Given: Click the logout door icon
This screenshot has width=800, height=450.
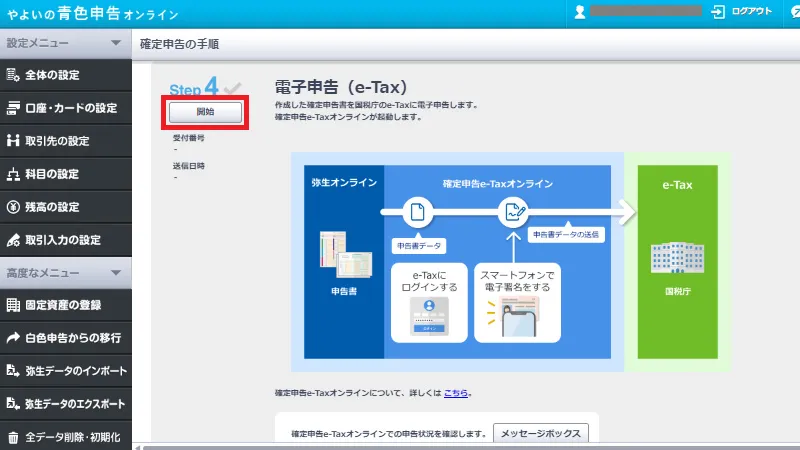Looking at the screenshot, I should pyautogui.click(x=718, y=12).
